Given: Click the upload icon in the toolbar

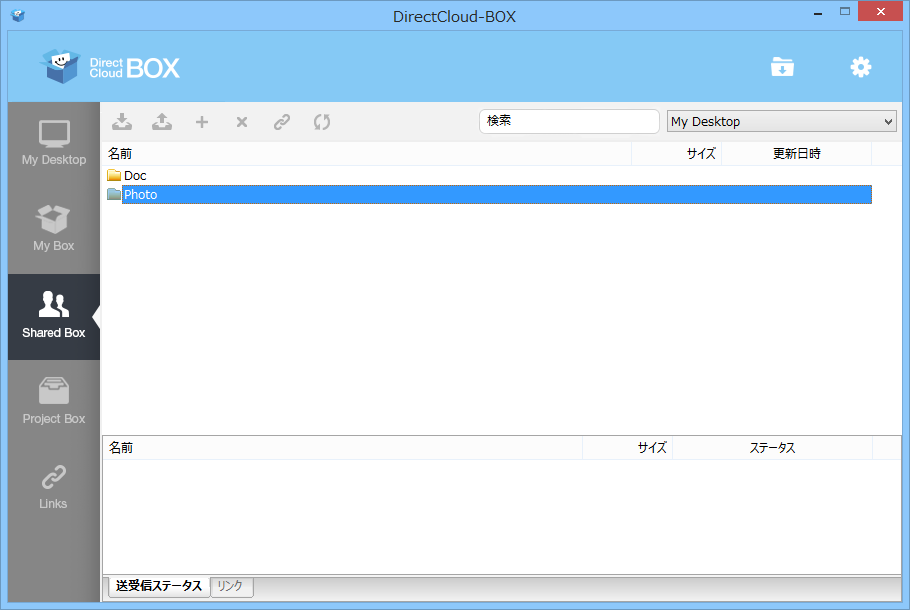Looking at the screenshot, I should point(161,121).
